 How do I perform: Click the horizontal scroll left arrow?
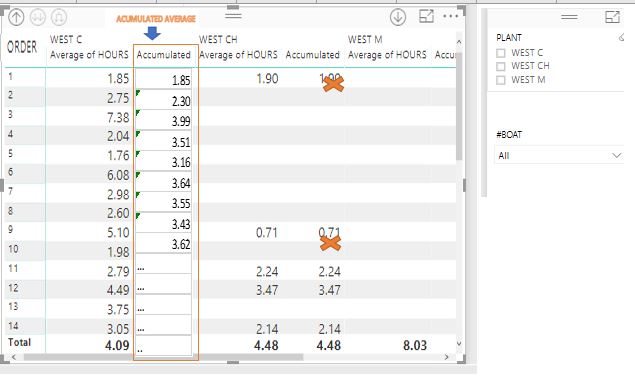(14, 357)
